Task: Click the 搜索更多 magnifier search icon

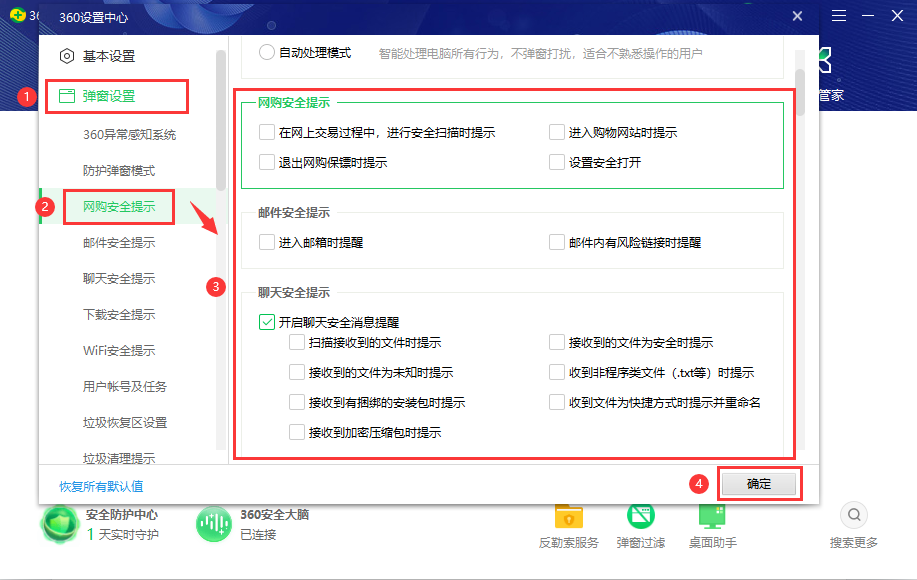Action: 853,515
